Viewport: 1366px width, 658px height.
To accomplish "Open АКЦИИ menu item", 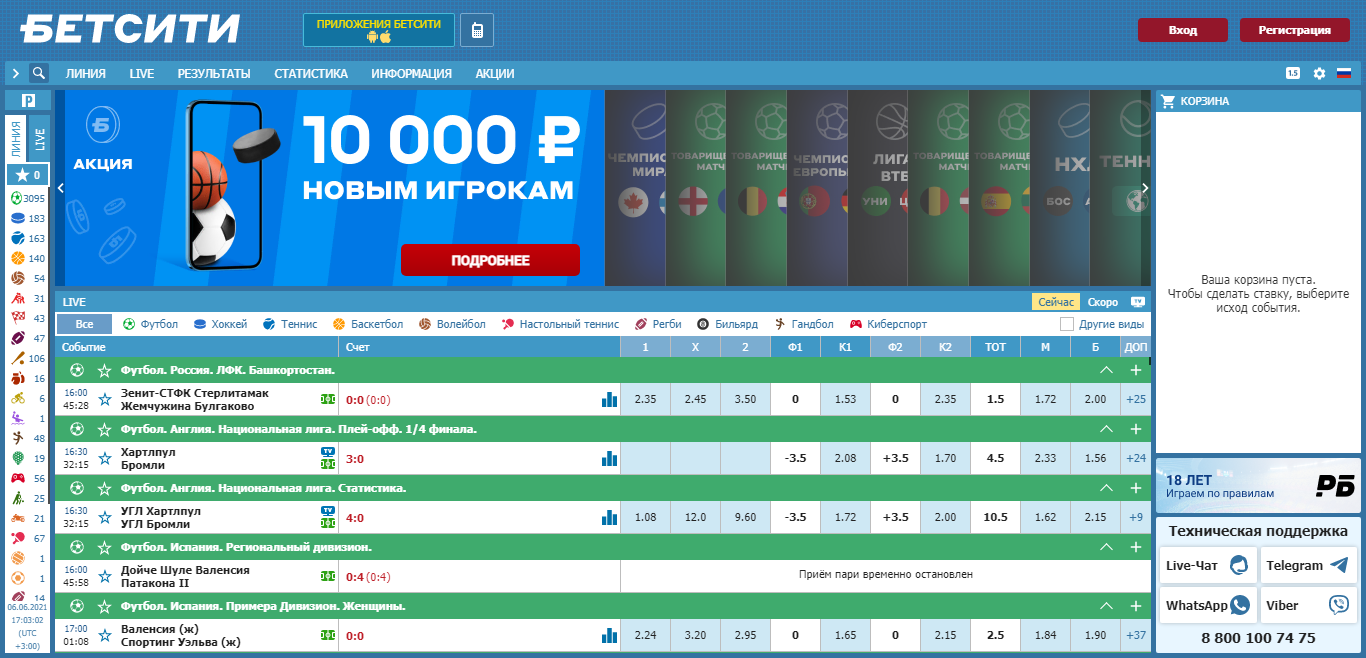I will pos(495,73).
